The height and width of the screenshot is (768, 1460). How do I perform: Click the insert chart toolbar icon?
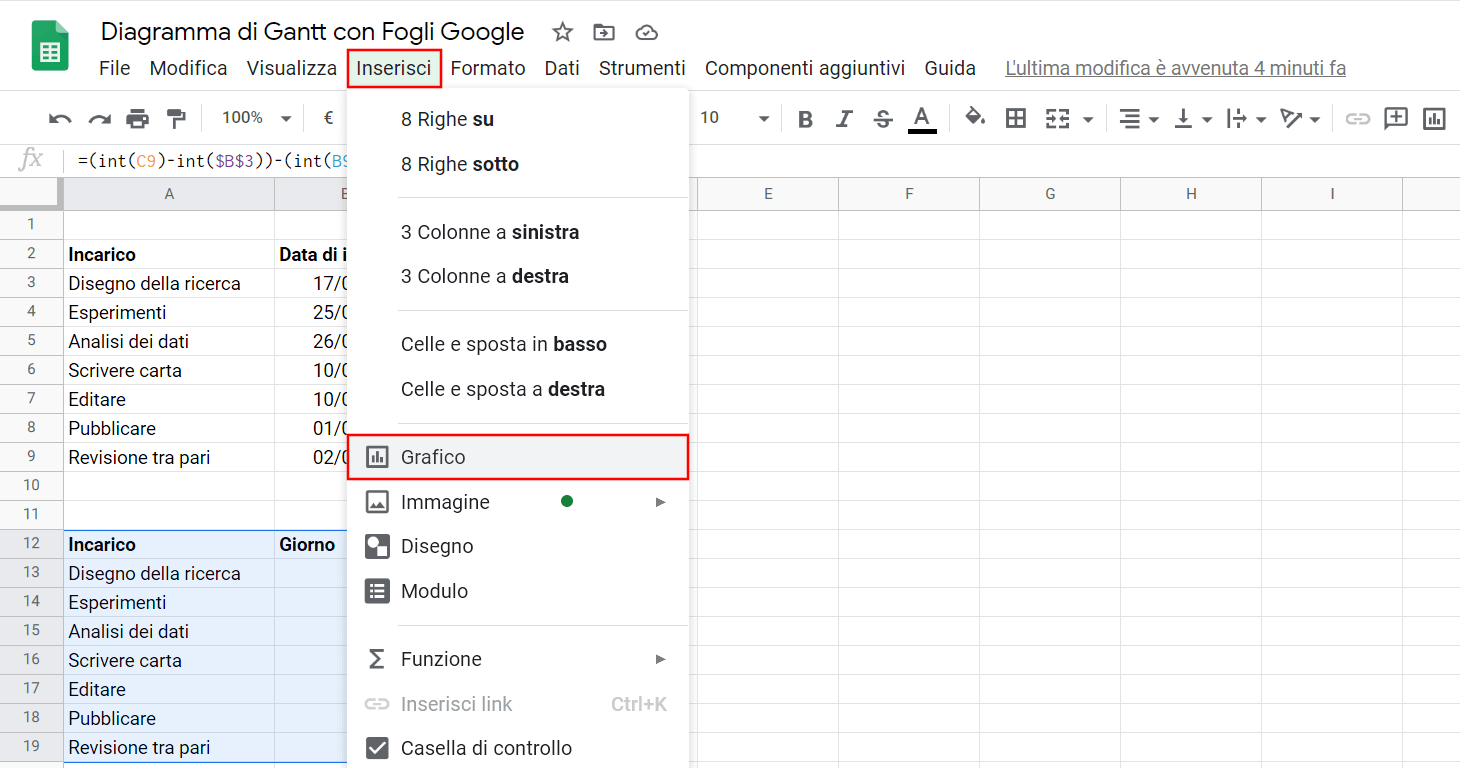click(x=1435, y=119)
